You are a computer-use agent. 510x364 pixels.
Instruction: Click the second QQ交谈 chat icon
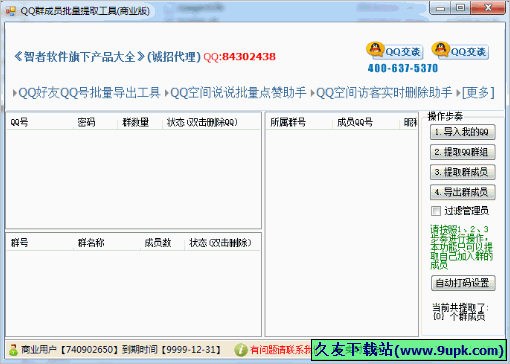[x=460, y=51]
